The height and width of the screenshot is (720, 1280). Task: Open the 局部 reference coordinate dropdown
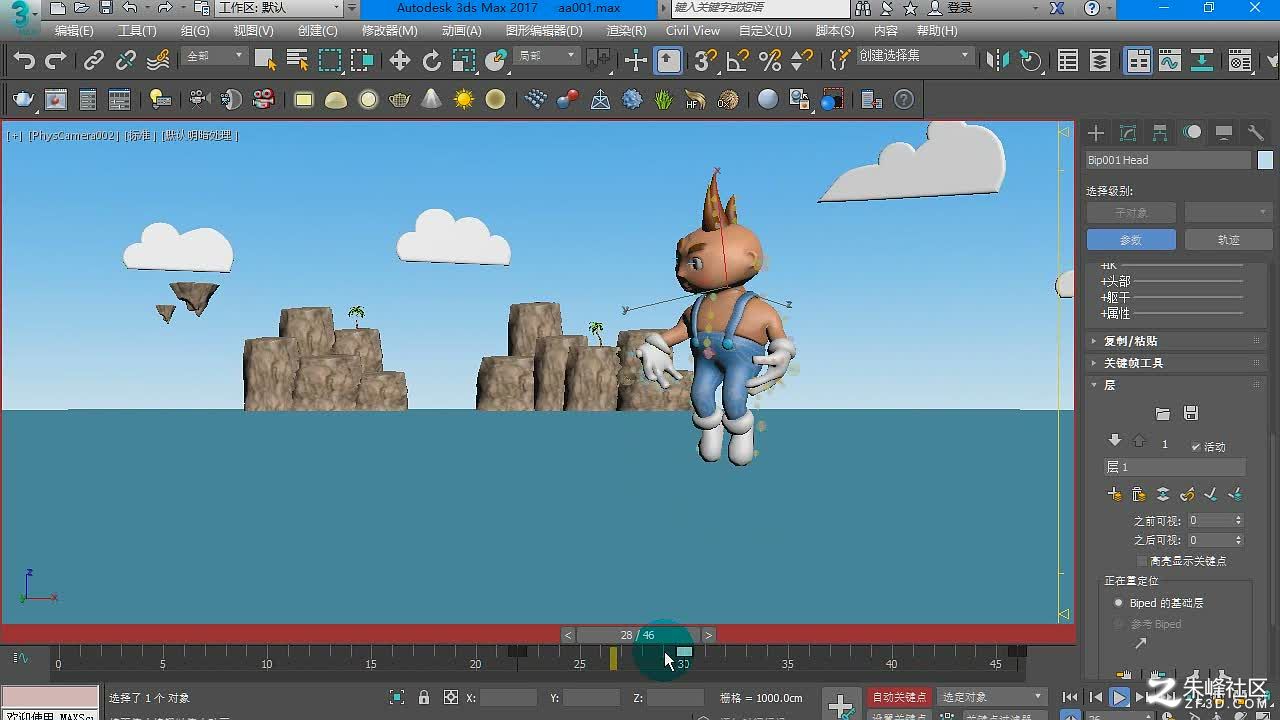coord(548,56)
